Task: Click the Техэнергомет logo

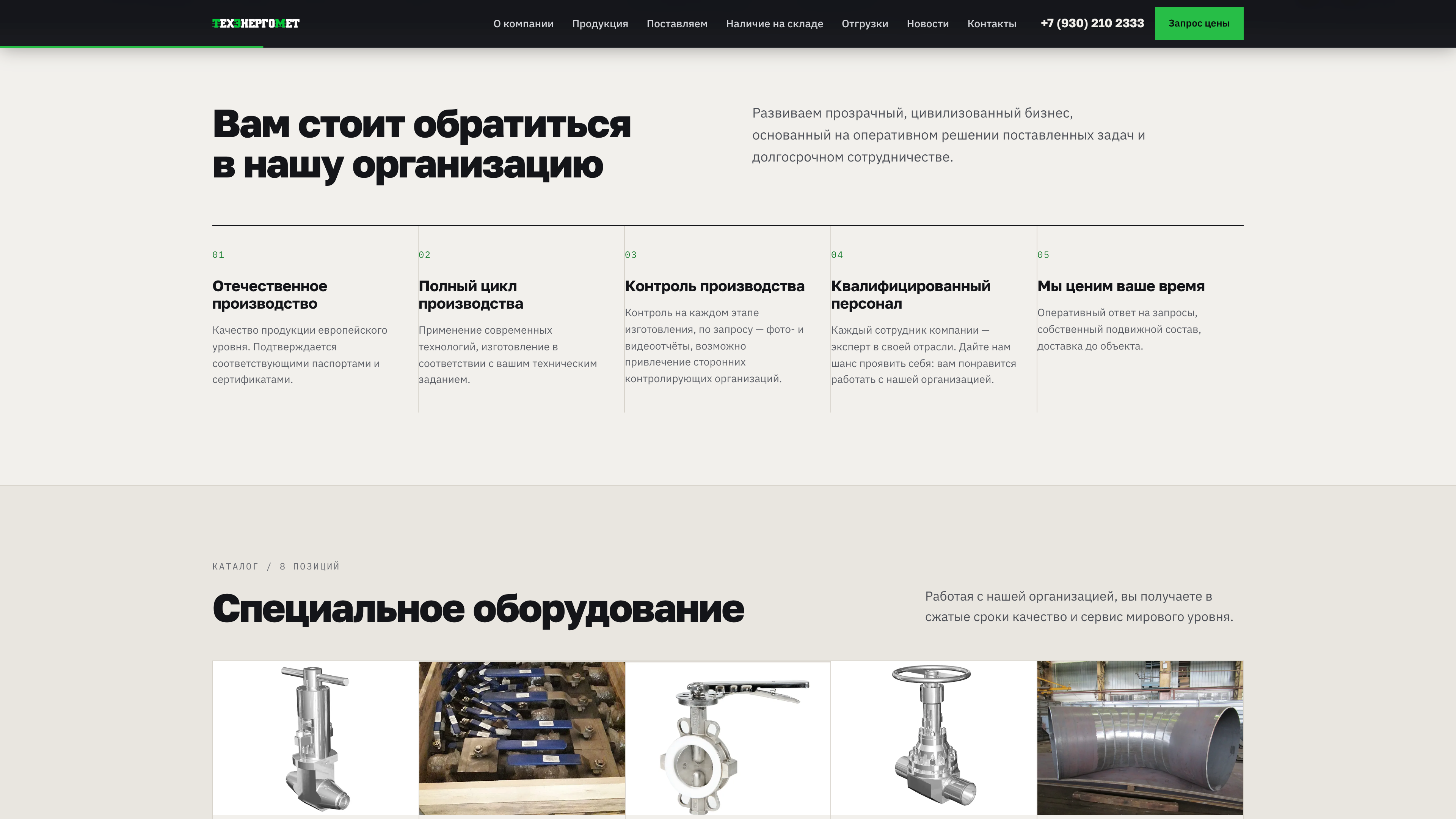Action: click(256, 23)
